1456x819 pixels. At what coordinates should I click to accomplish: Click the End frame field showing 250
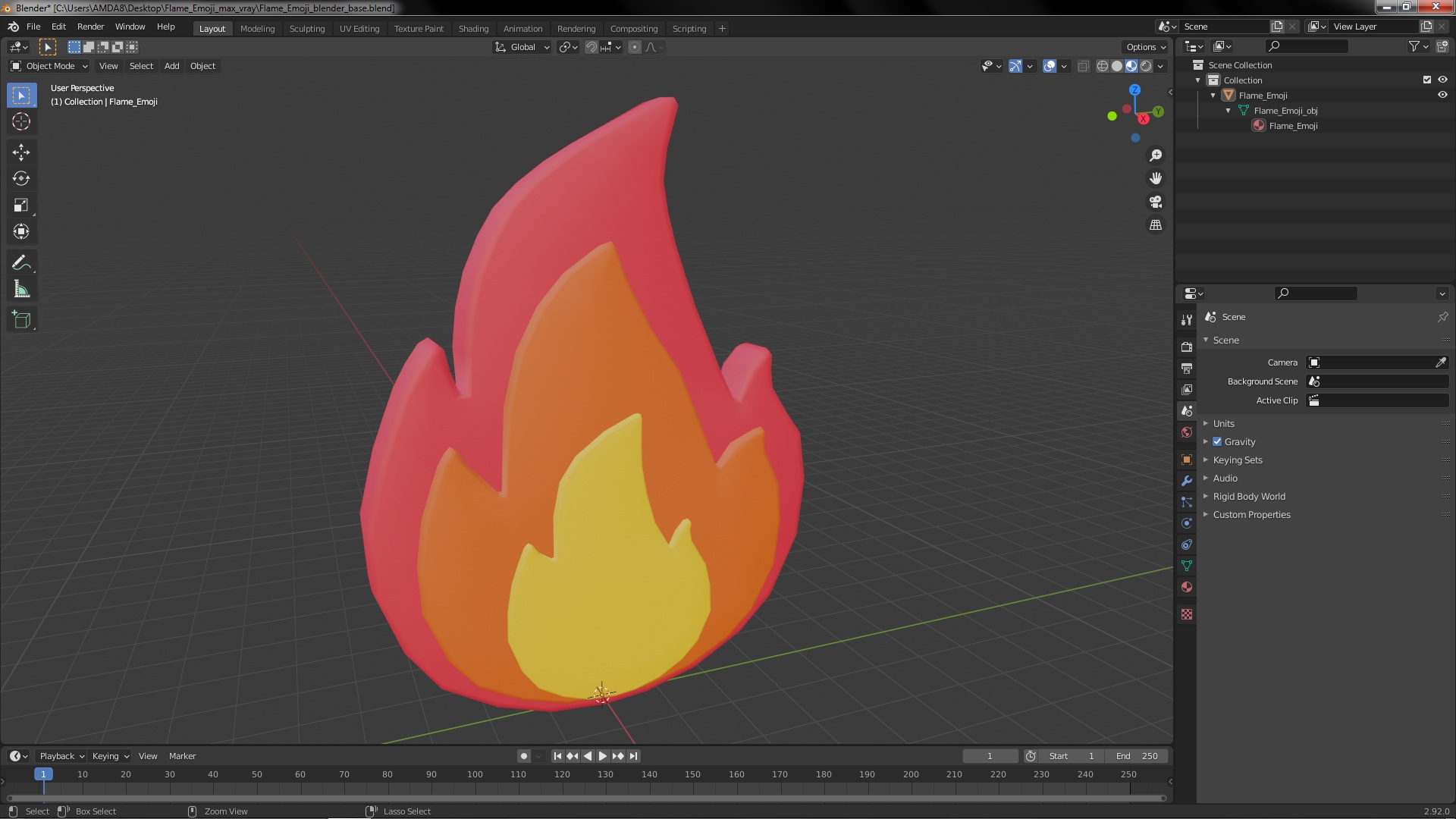(1136, 756)
